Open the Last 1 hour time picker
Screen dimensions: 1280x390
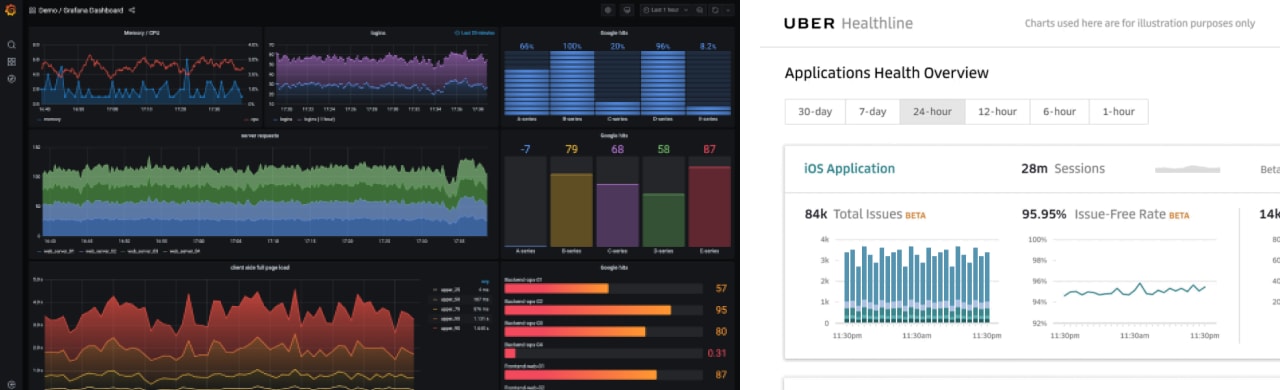(665, 10)
